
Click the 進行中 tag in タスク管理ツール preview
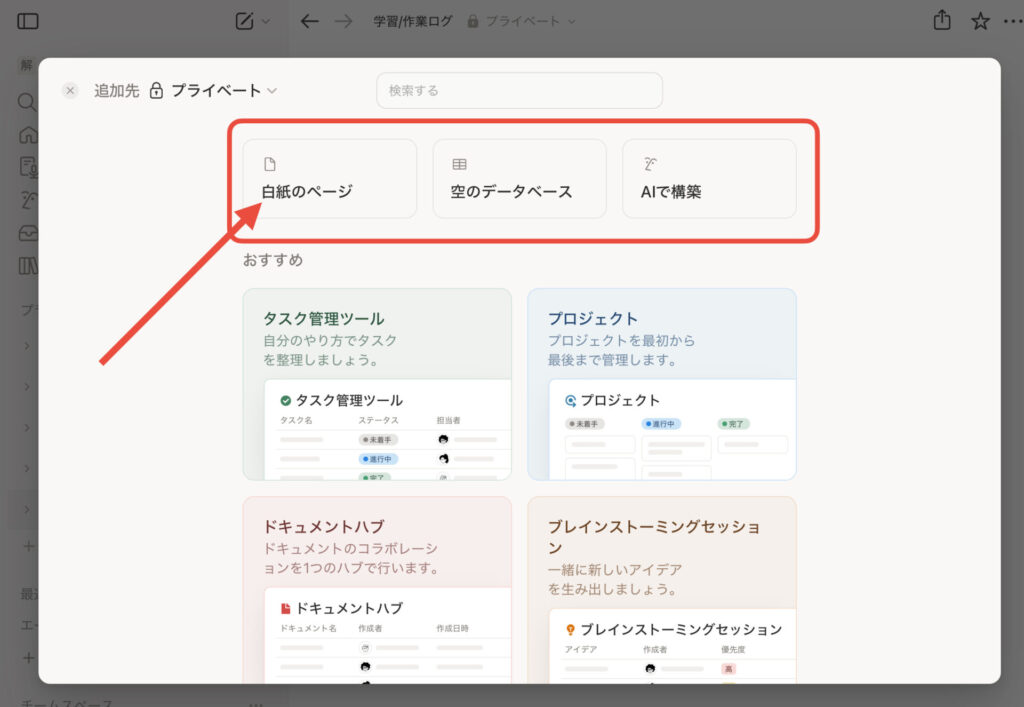(x=379, y=459)
